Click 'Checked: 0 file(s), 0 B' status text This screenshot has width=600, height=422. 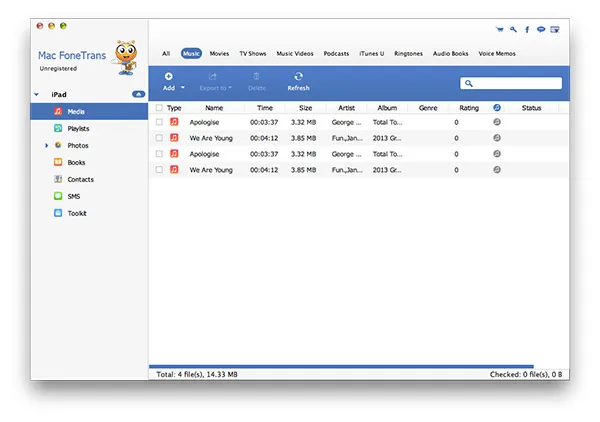pyautogui.click(x=526, y=374)
